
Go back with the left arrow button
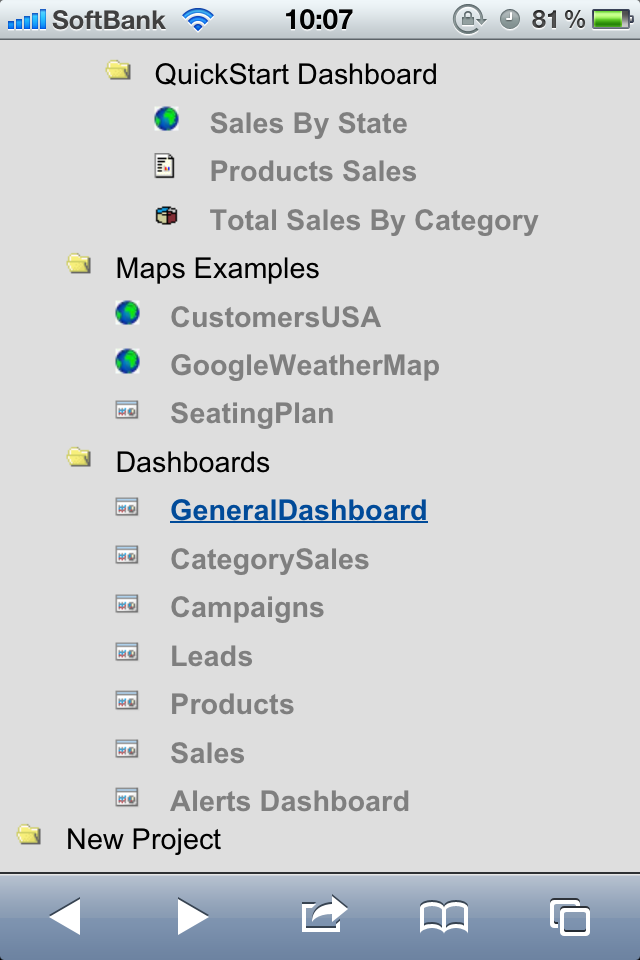pyautogui.click(x=65, y=916)
